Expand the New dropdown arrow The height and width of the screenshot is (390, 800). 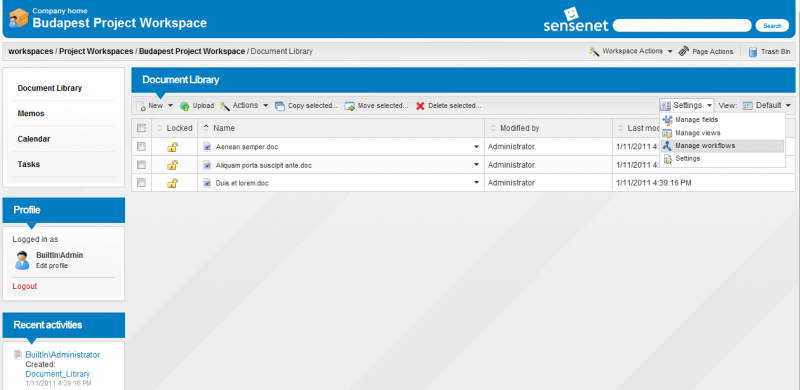point(170,106)
